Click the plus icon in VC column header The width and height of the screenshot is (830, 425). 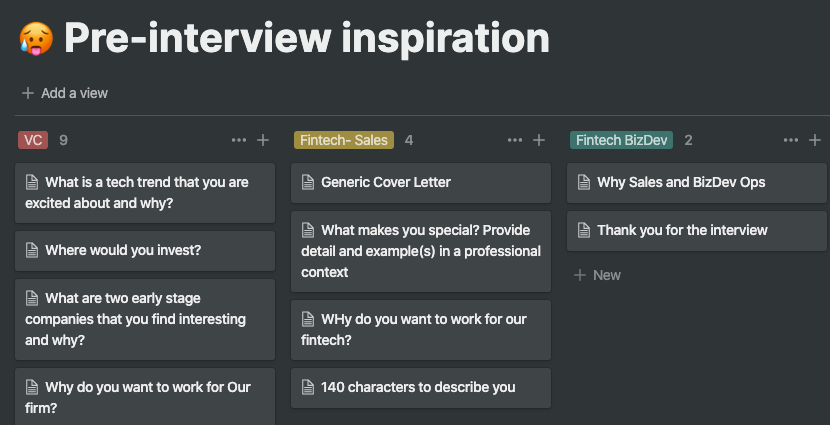pos(263,141)
